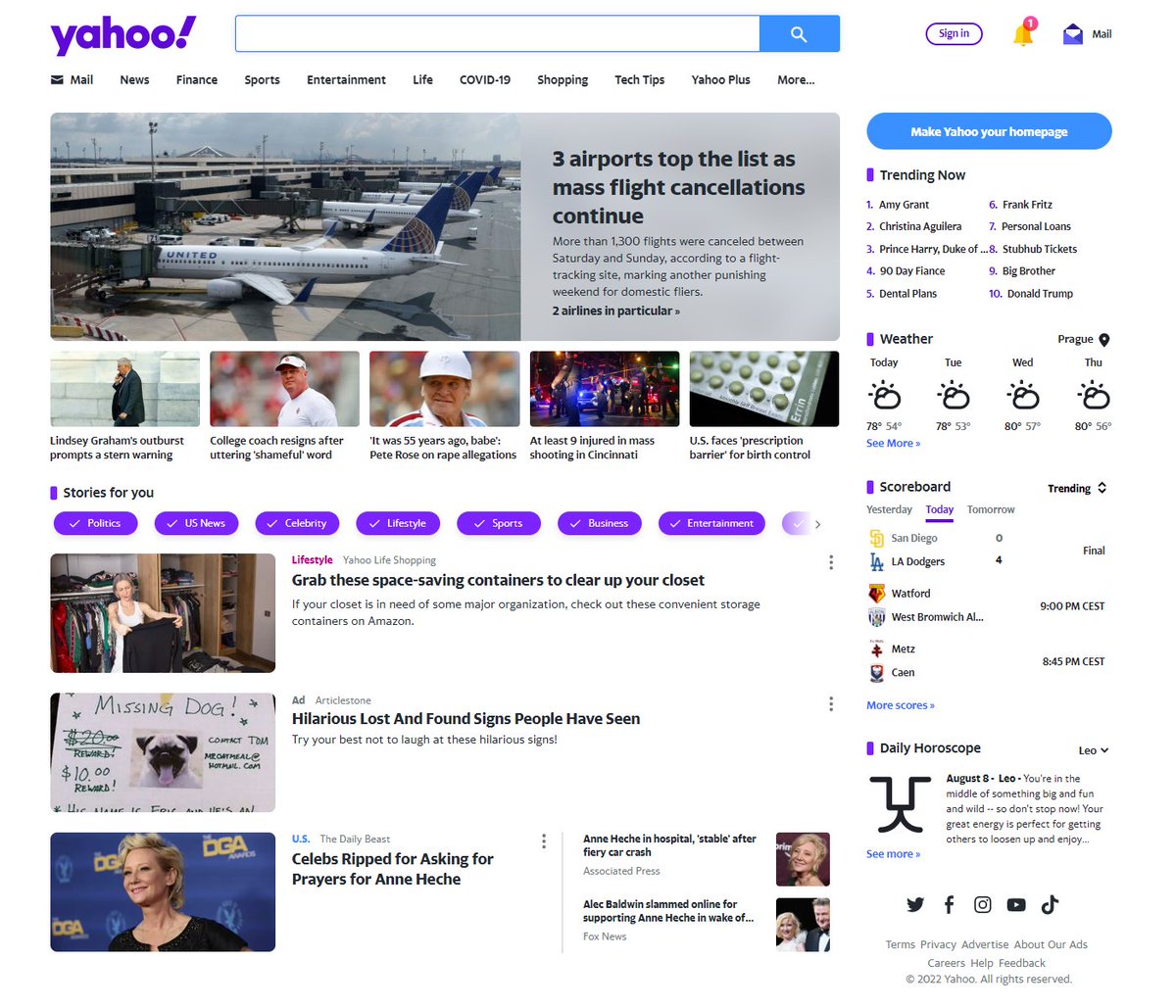Open the three-dot menu on the closet story
1176x1008 pixels.
831,562
